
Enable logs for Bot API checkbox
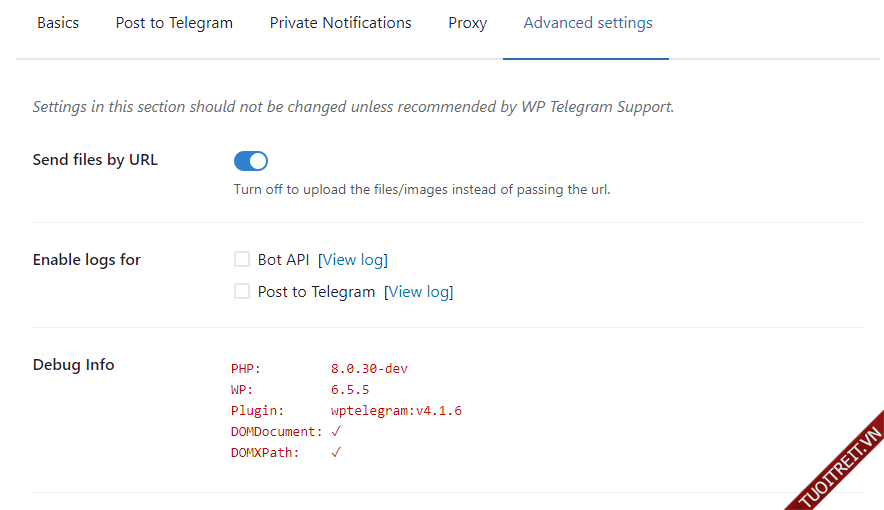point(242,260)
